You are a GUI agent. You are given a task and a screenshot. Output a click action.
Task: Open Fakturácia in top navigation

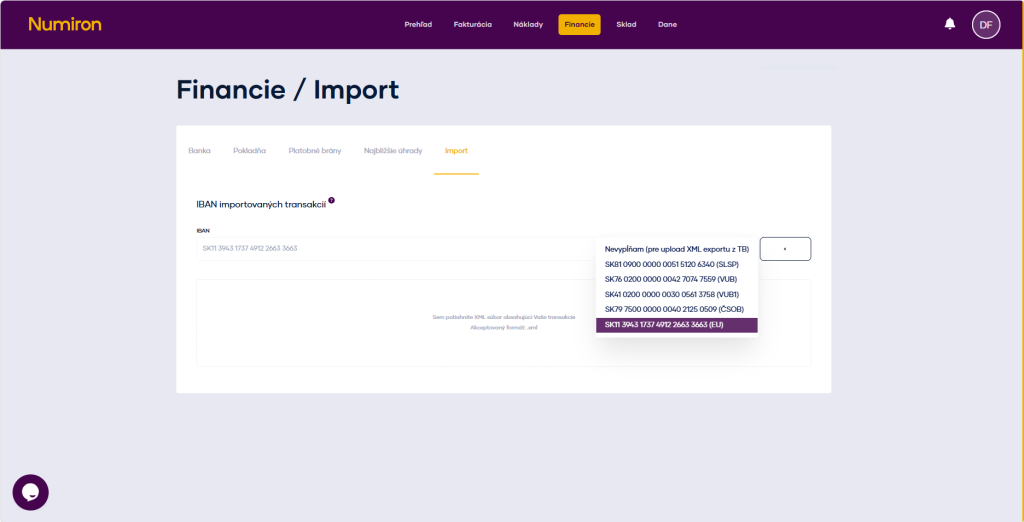click(x=473, y=25)
